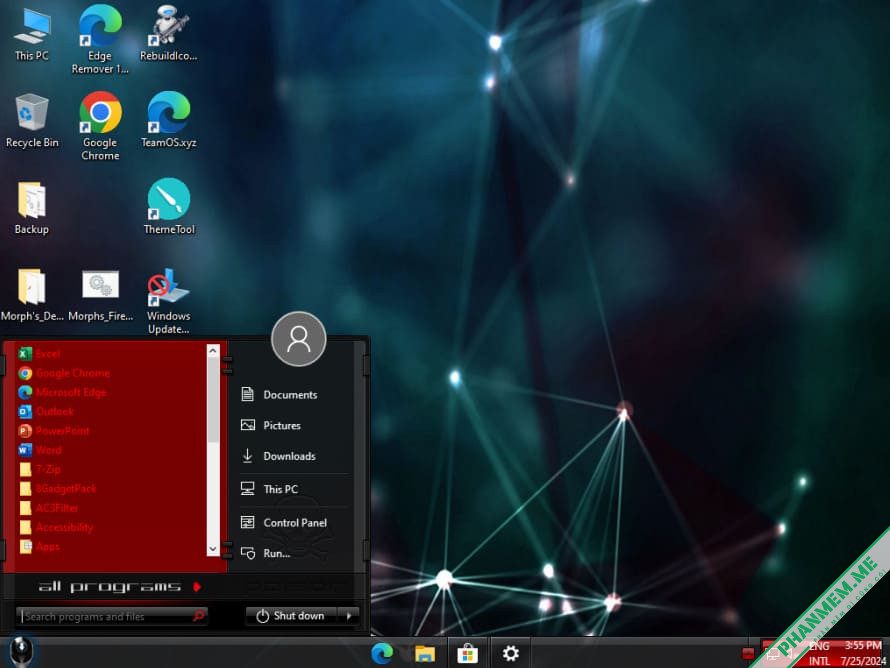The height and width of the screenshot is (668, 890).
Task: Open File Explorer from the taskbar
Action: point(425,654)
